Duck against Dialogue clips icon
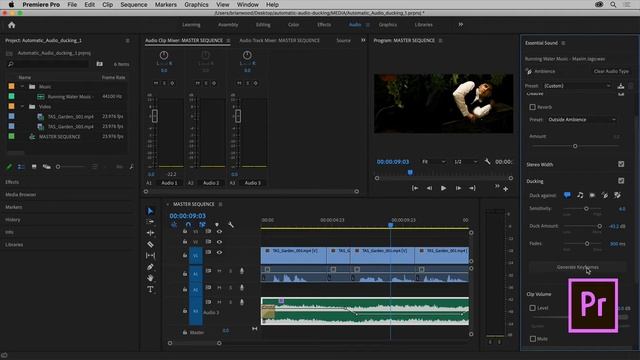 (x=567, y=195)
